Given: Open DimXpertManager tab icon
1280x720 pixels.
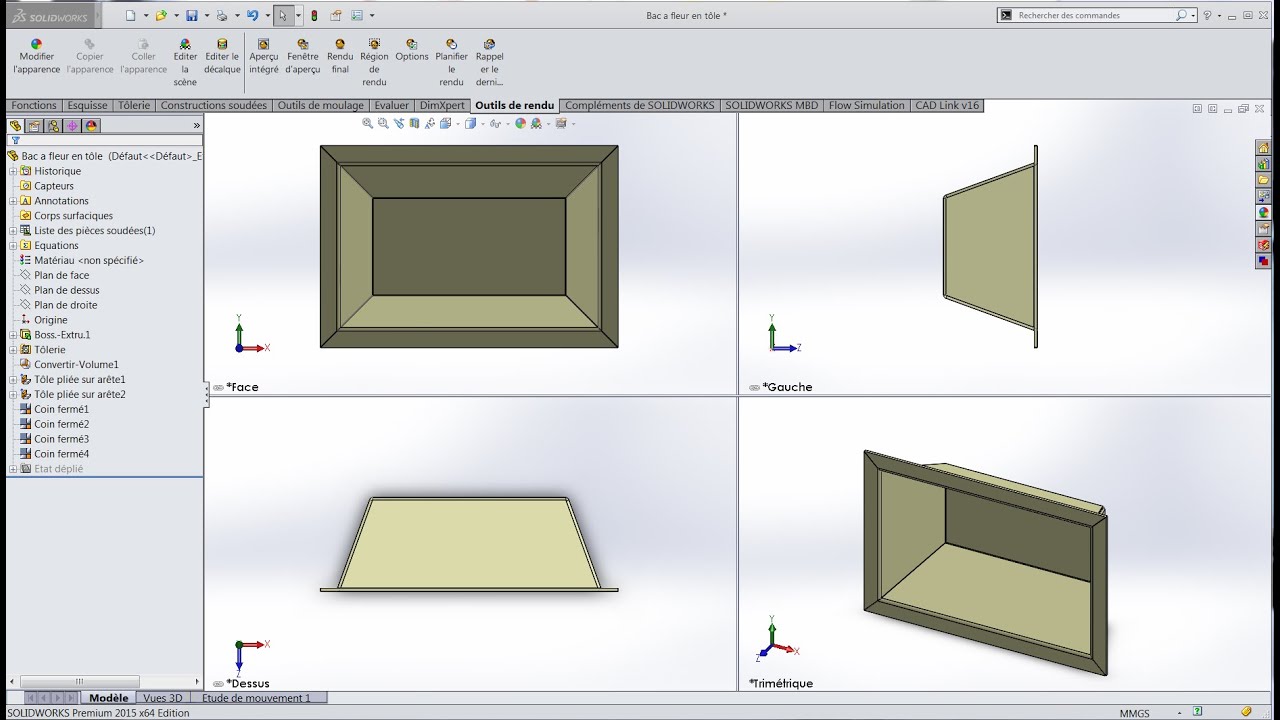Looking at the screenshot, I should pyautogui.click(x=72, y=126).
